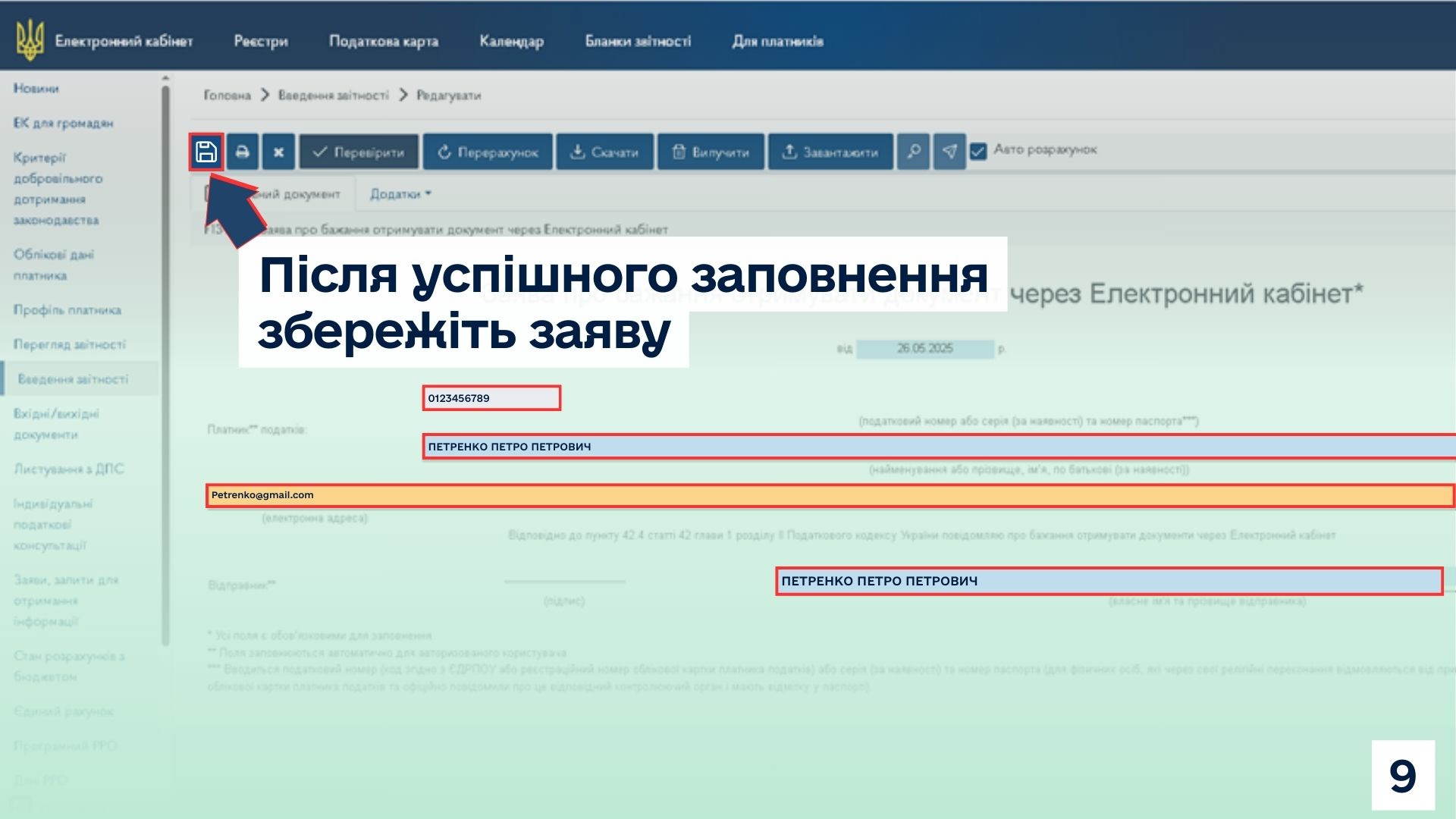This screenshot has width=1456, height=819.
Task: Click the magnifier search icon
Action: pos(913,152)
